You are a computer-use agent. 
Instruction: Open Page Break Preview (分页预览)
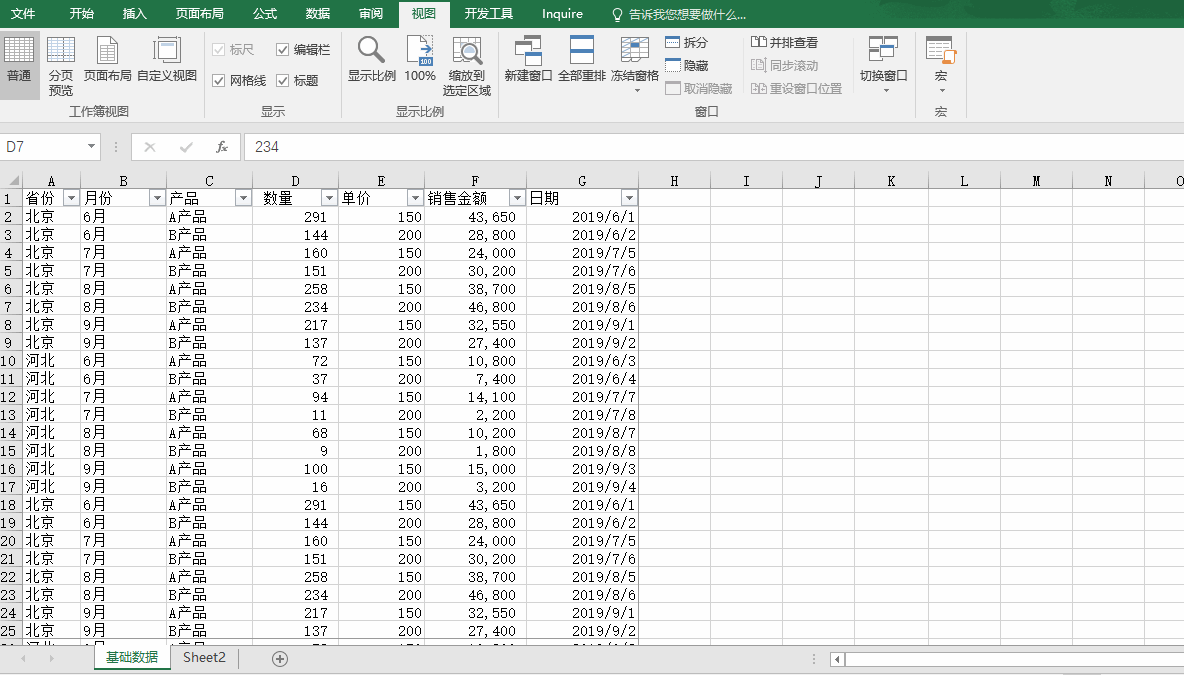(60, 66)
